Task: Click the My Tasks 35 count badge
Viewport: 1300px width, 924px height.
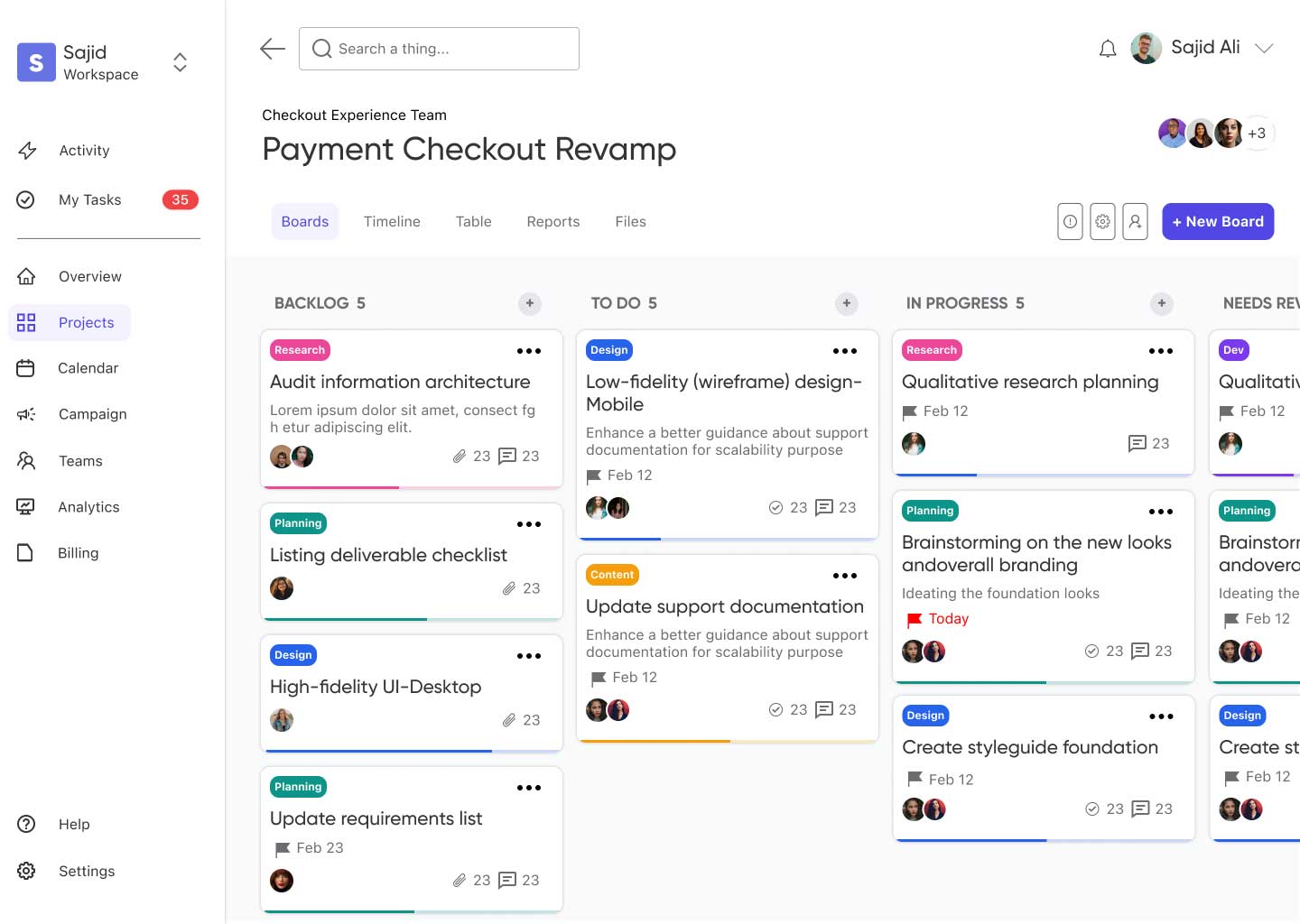Action: click(x=181, y=199)
